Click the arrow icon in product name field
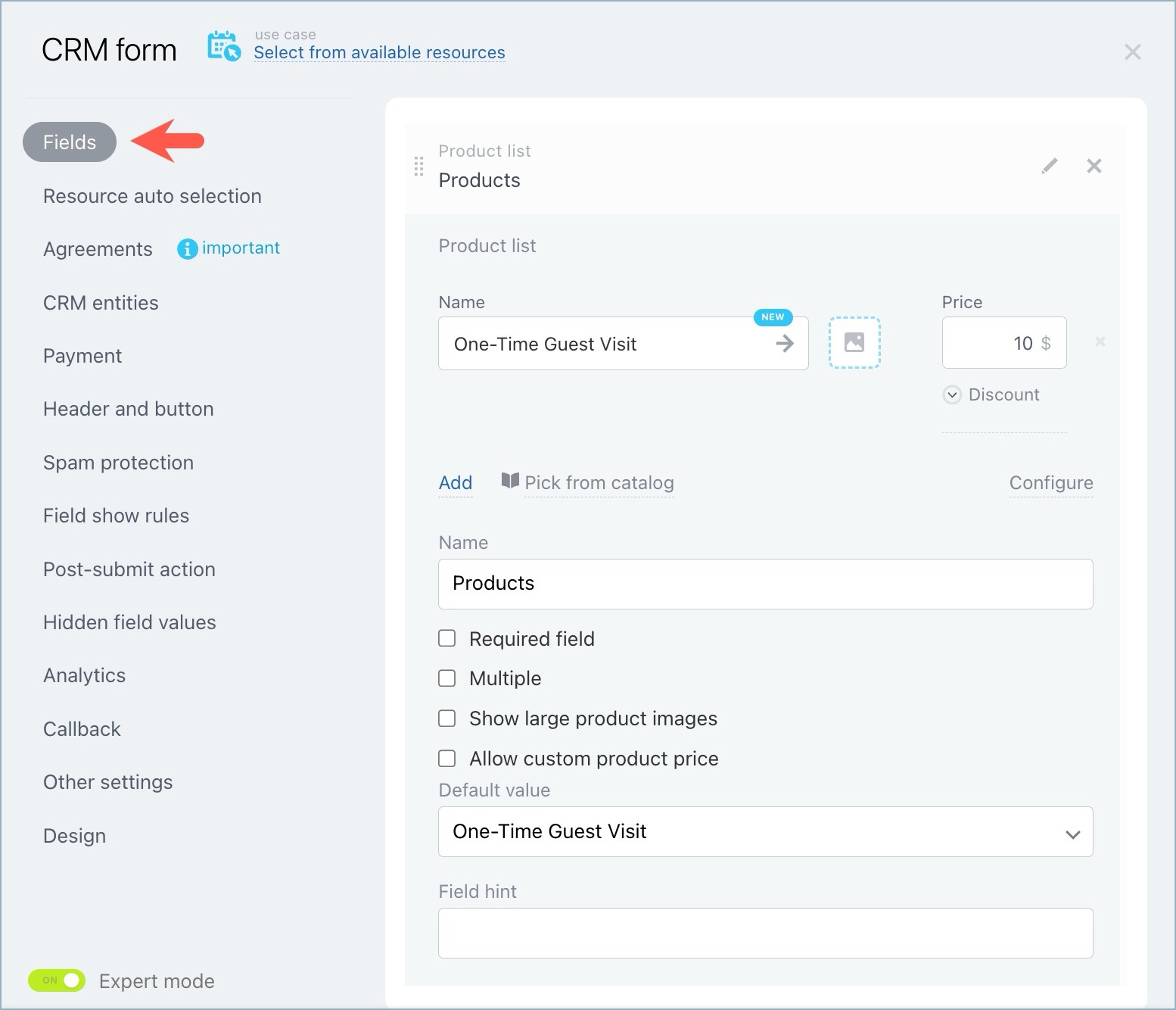Screen dimensions: 1176x1010 [x=785, y=344]
